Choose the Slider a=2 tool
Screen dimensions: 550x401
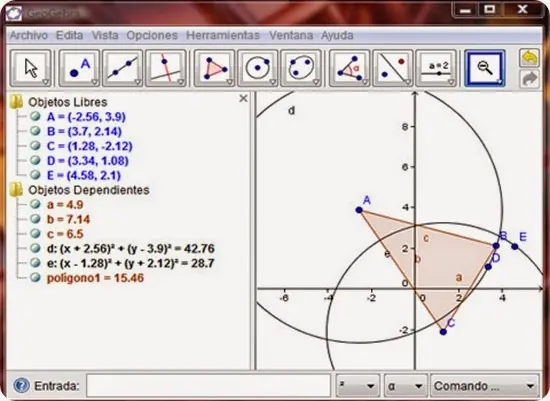436,68
